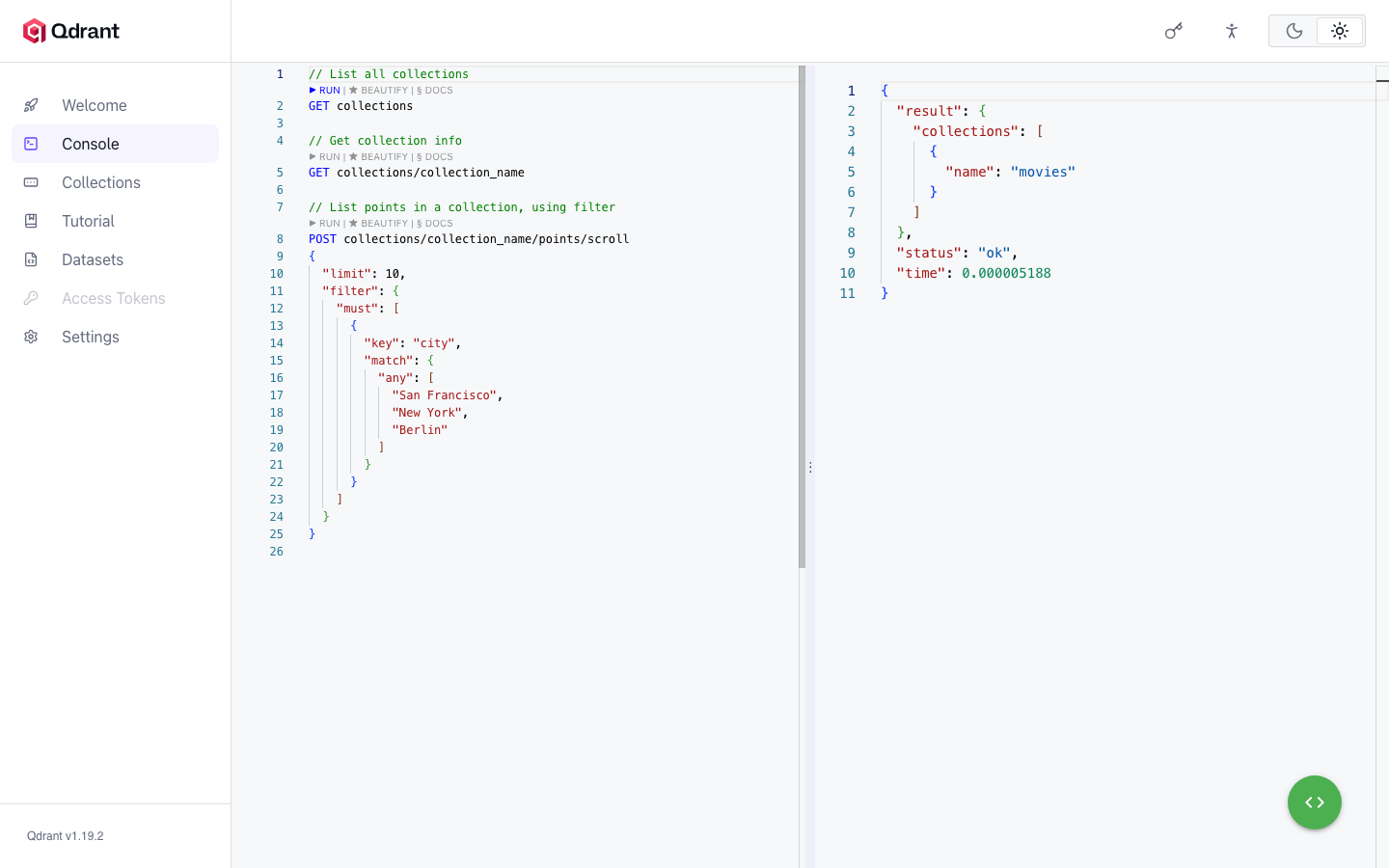Switch to dark mode
The height and width of the screenshot is (868, 1389).
coord(1294,31)
